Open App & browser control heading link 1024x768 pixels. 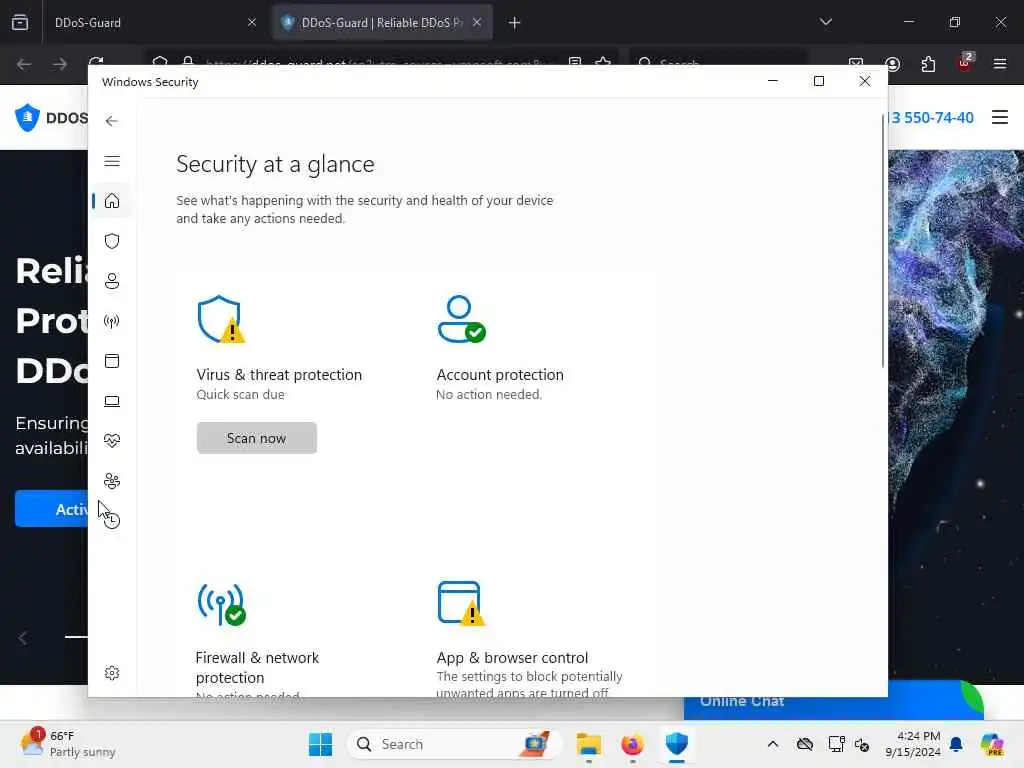click(512, 658)
